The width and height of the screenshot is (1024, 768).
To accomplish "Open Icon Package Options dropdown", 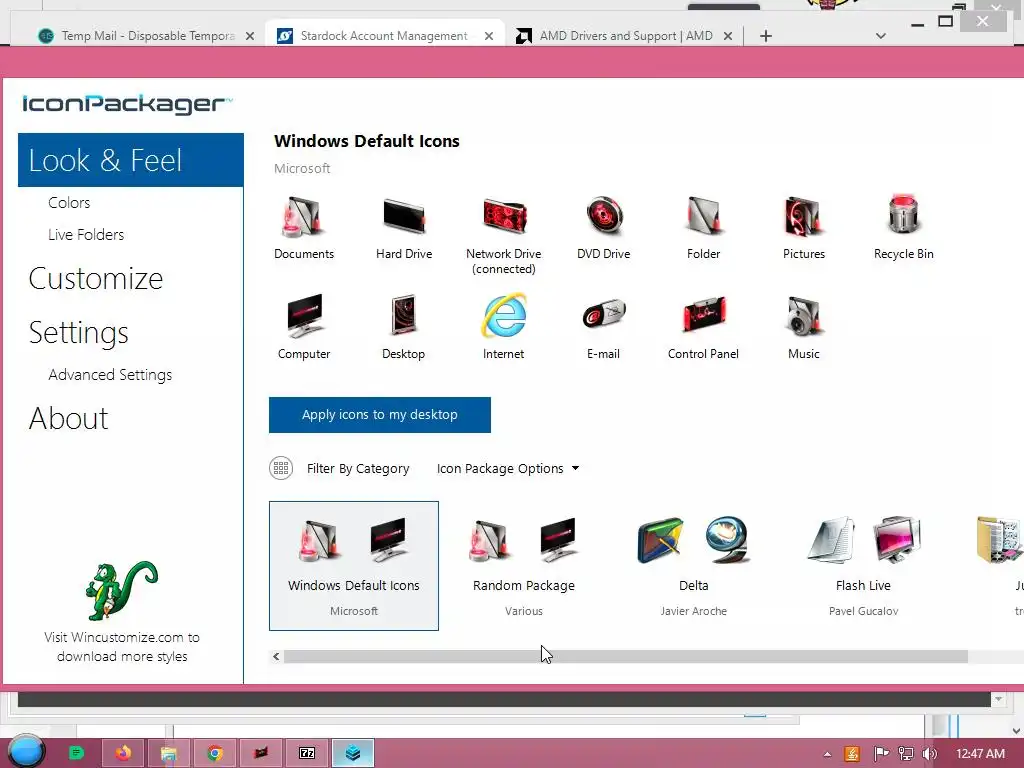I will (507, 468).
